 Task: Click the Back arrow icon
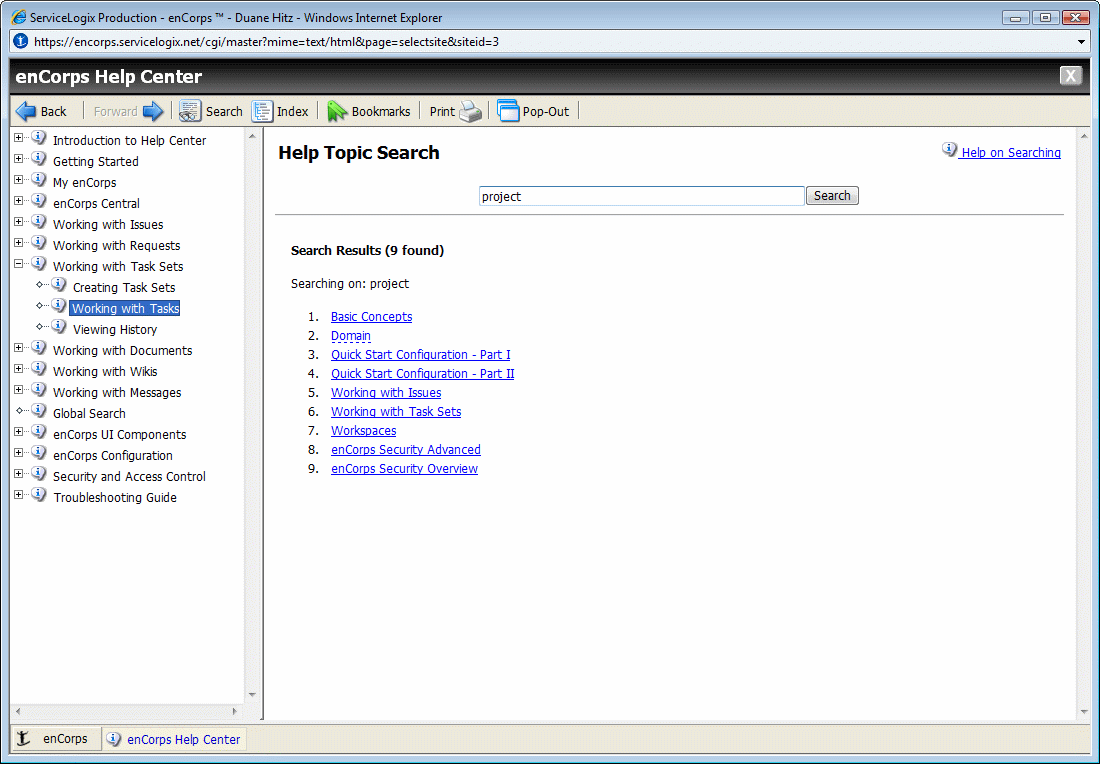tap(26, 111)
